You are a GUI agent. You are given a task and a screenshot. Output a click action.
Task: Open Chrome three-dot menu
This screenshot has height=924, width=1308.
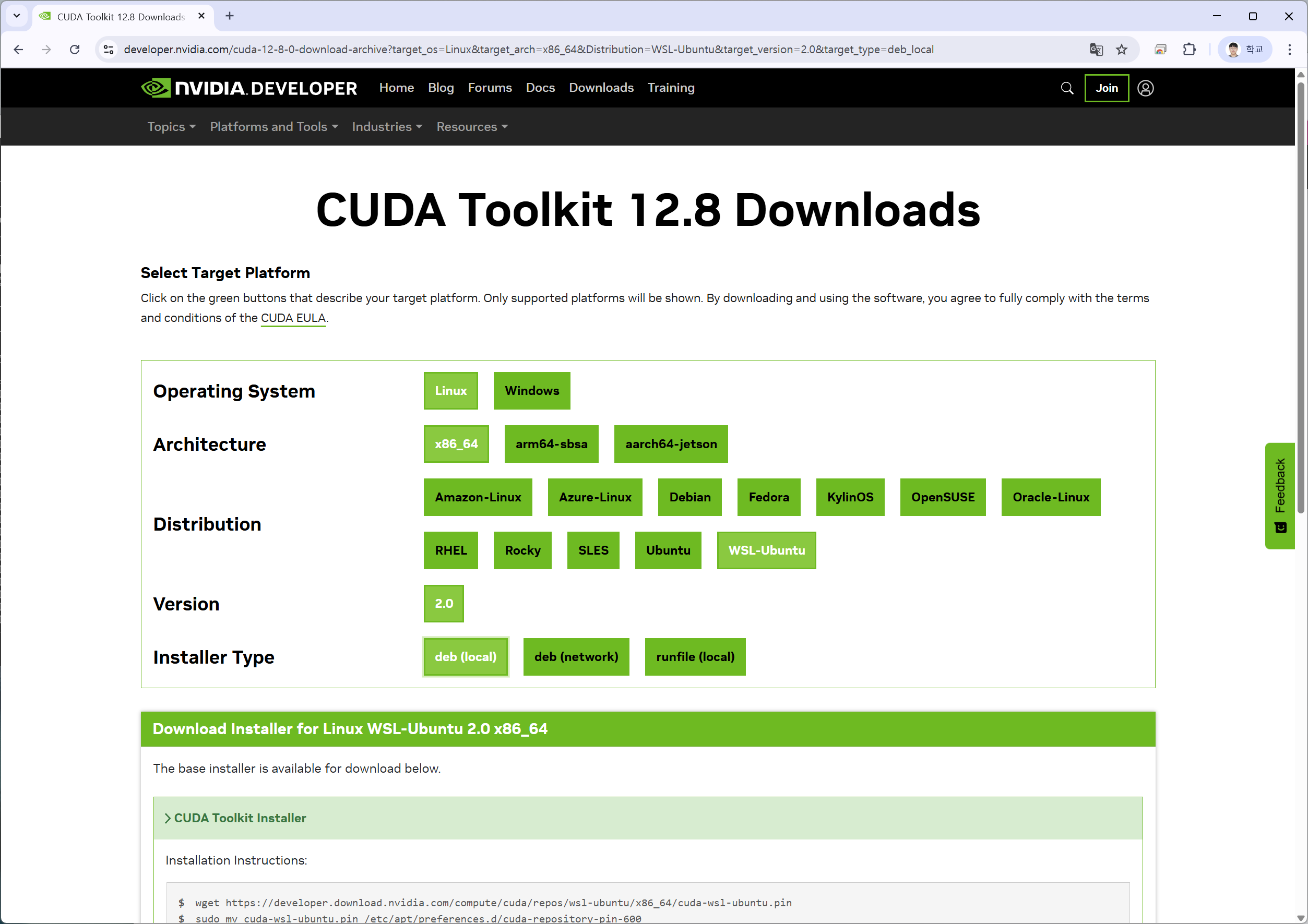(1289, 50)
